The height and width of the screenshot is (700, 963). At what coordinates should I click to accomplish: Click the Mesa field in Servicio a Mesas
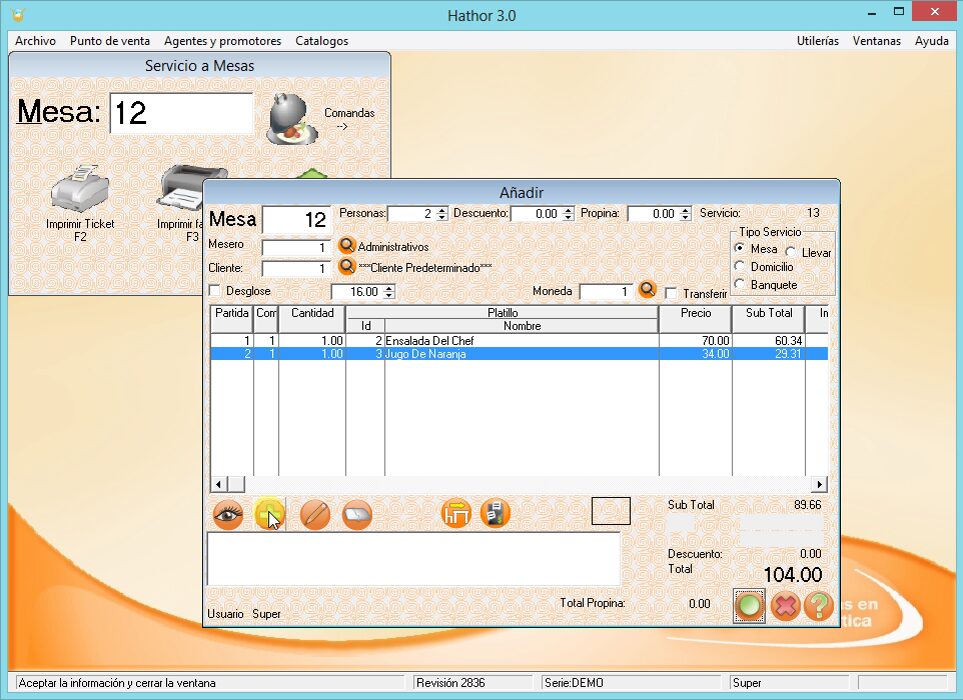click(181, 113)
